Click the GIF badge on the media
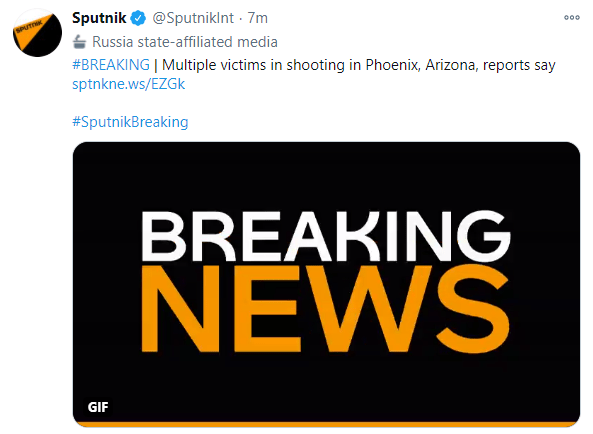Image resolution: width=593 pixels, height=434 pixels. (x=98, y=407)
